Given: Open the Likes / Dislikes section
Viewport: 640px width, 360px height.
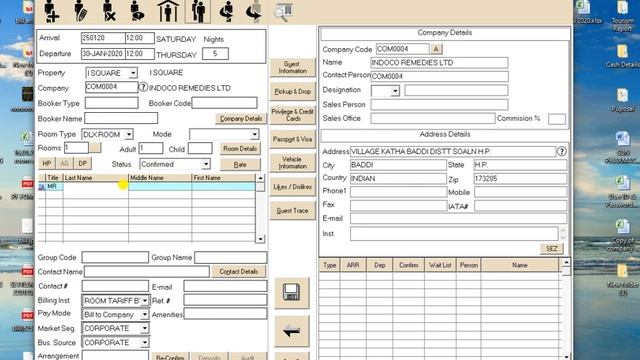Looking at the screenshot, I should [x=292, y=187].
